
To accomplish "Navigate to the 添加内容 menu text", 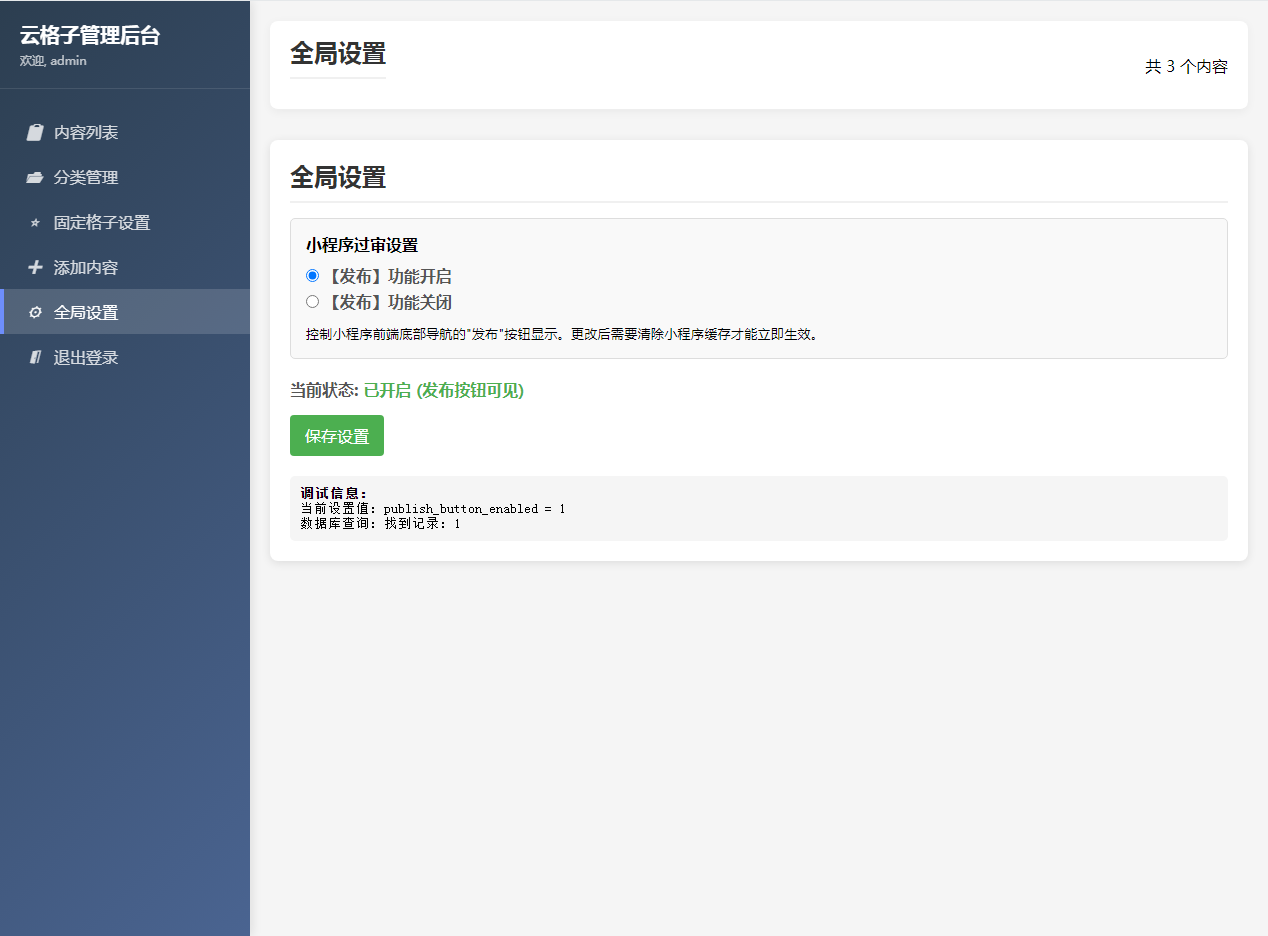I will [86, 267].
